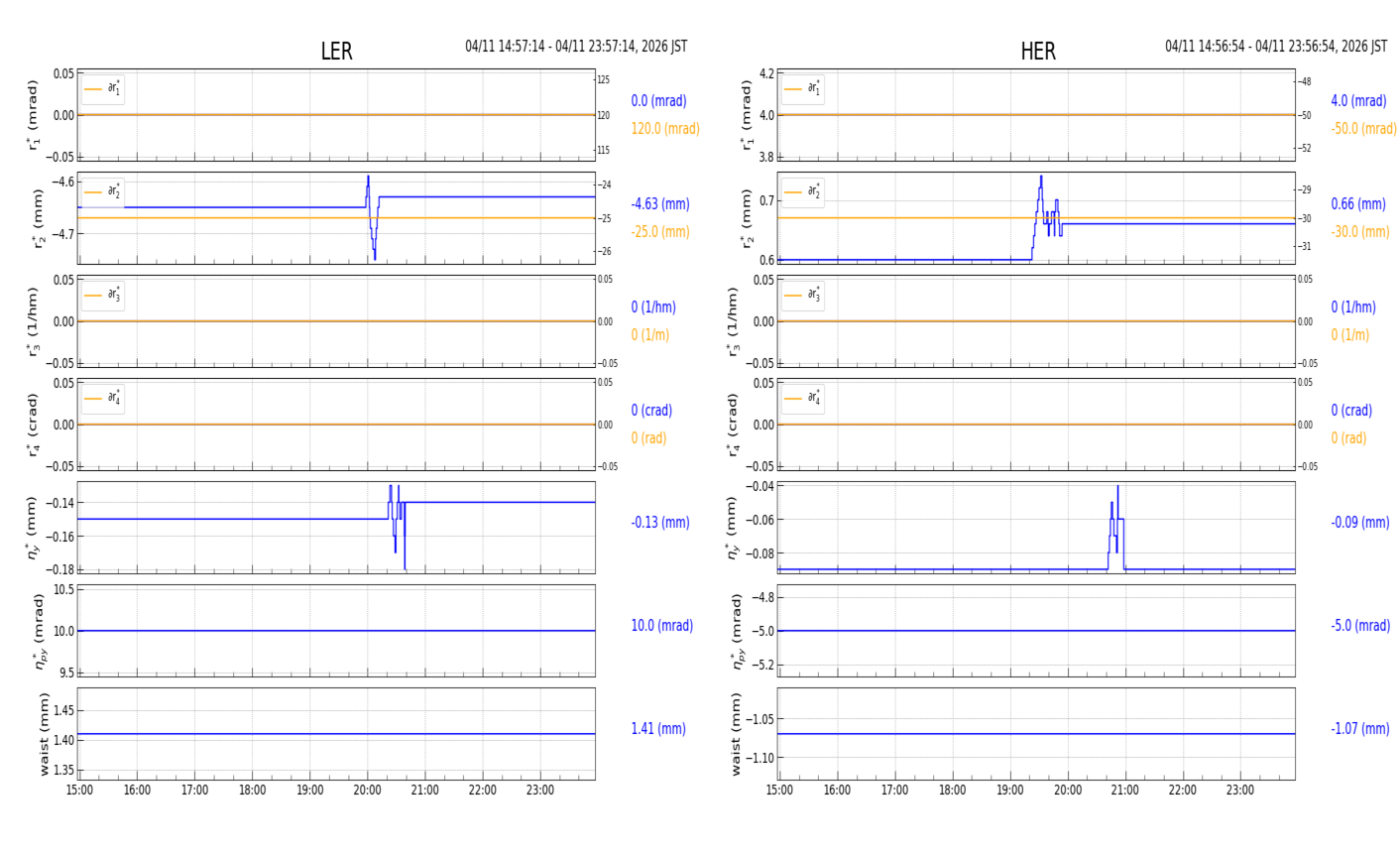Pick the 0 (crad) value beside LER

pyautogui.click(x=651, y=411)
